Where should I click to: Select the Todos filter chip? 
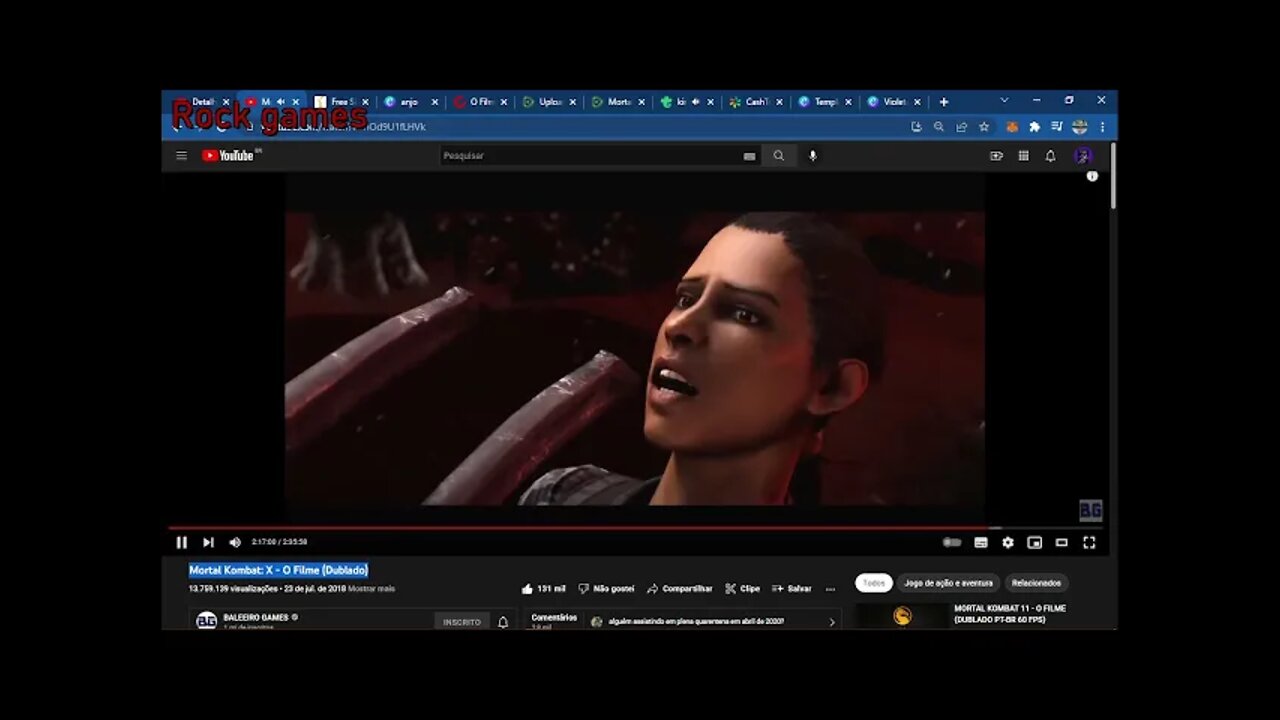click(874, 583)
